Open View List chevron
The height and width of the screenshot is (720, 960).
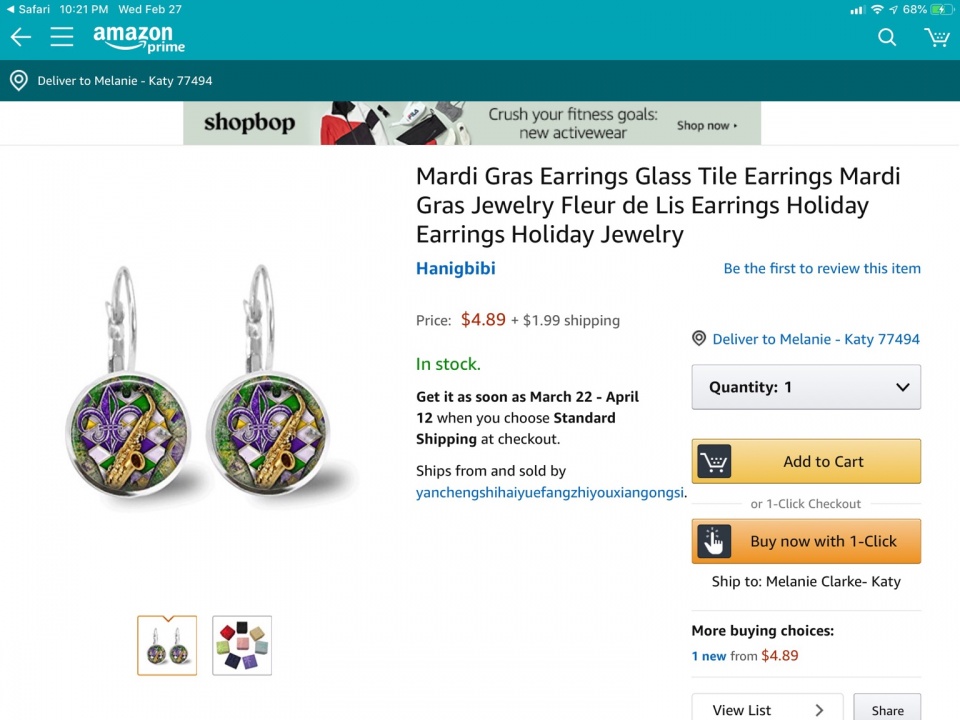point(819,710)
